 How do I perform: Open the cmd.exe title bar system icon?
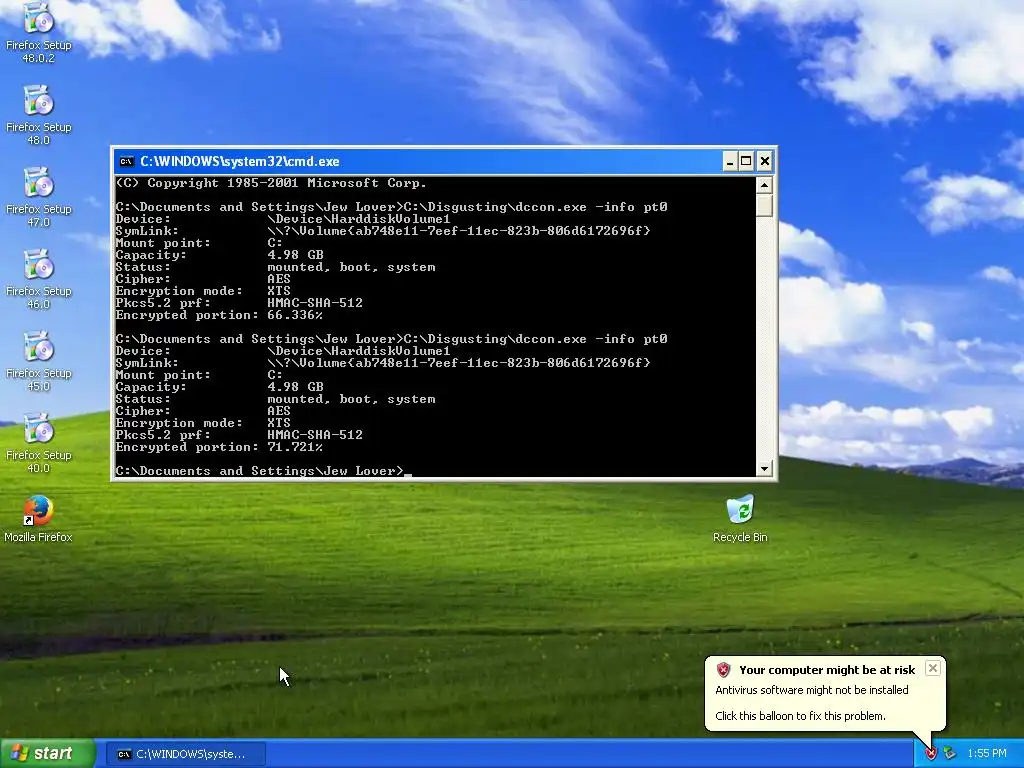click(127, 161)
